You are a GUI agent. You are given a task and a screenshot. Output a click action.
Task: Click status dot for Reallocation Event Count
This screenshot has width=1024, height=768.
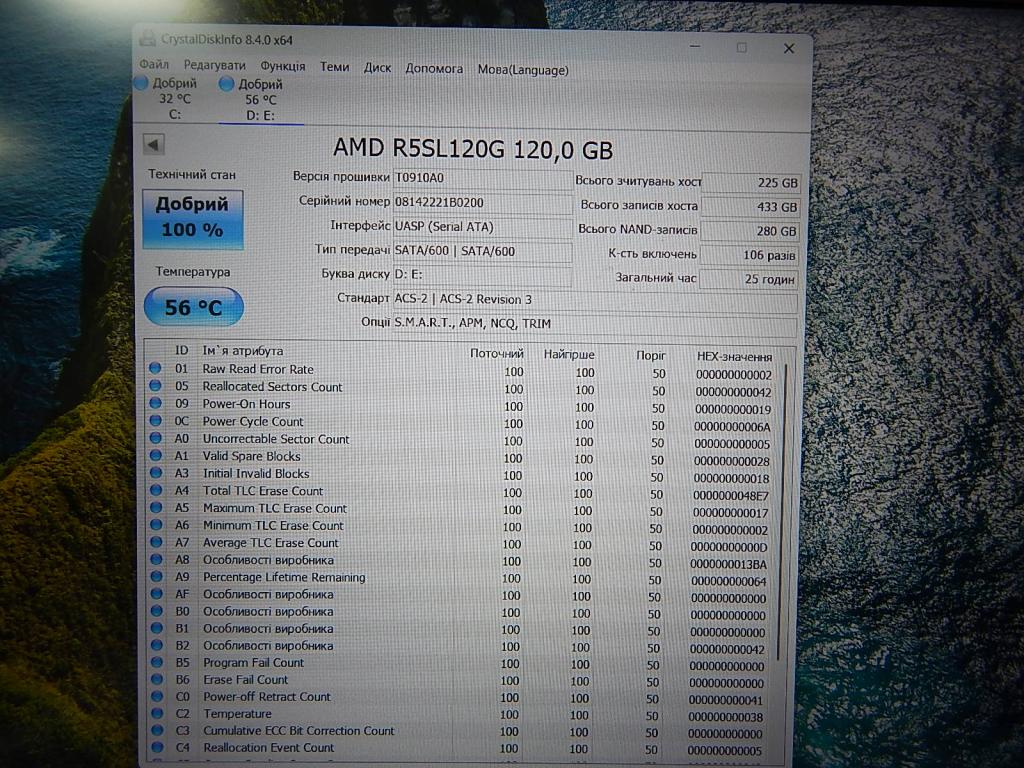coord(157,747)
